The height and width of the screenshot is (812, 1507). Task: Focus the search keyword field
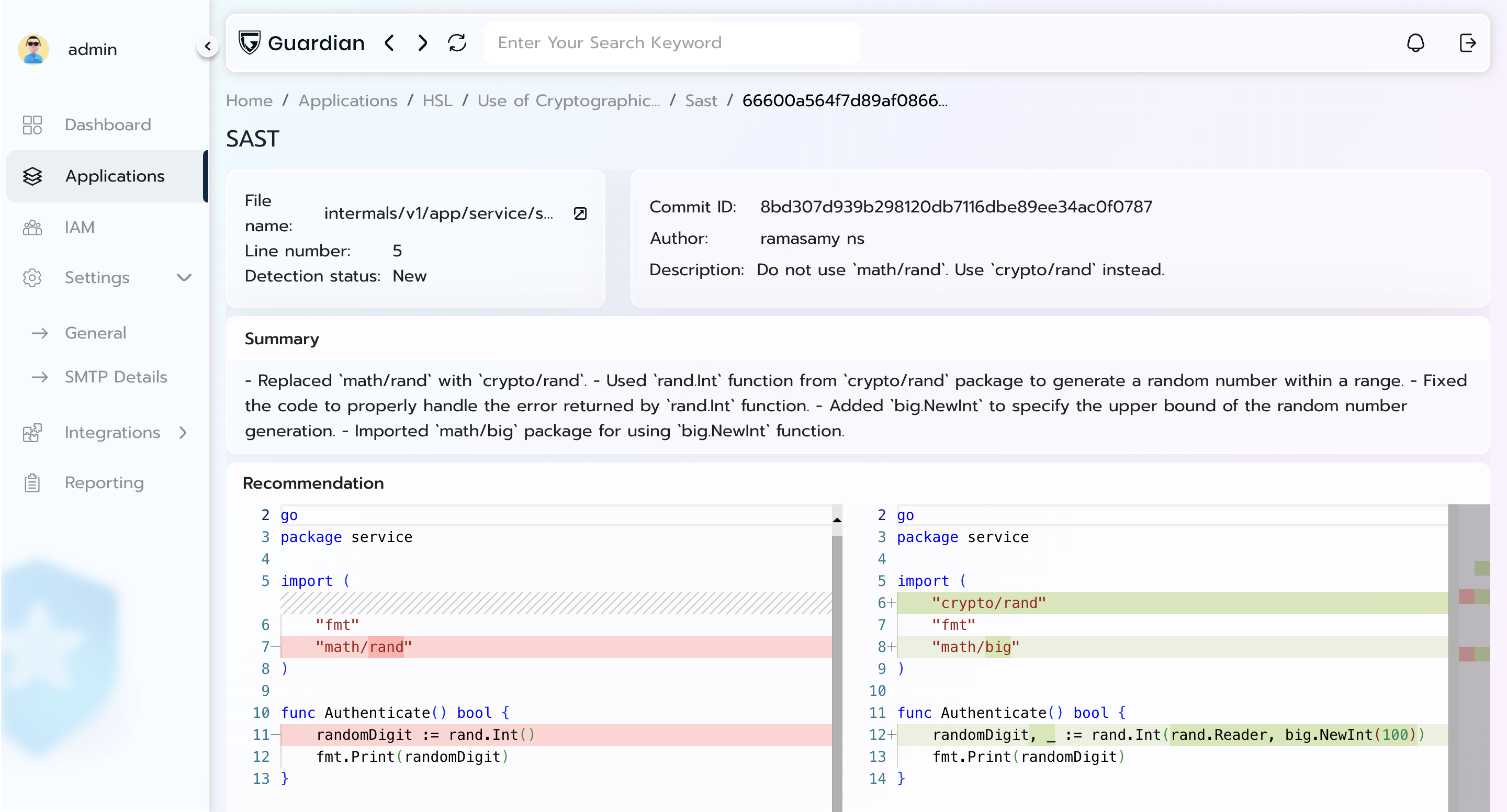click(x=671, y=43)
